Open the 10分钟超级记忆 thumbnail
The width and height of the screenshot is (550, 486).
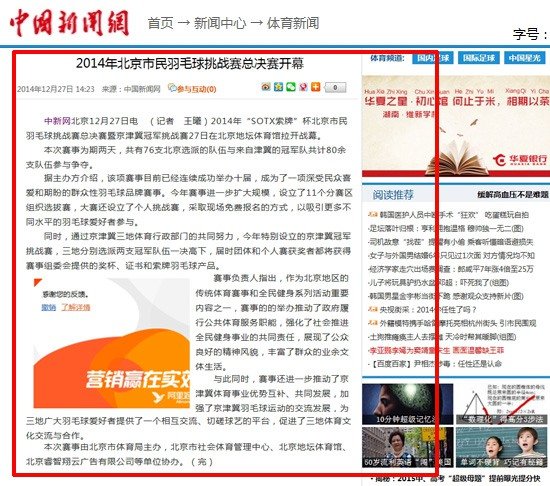(407, 404)
